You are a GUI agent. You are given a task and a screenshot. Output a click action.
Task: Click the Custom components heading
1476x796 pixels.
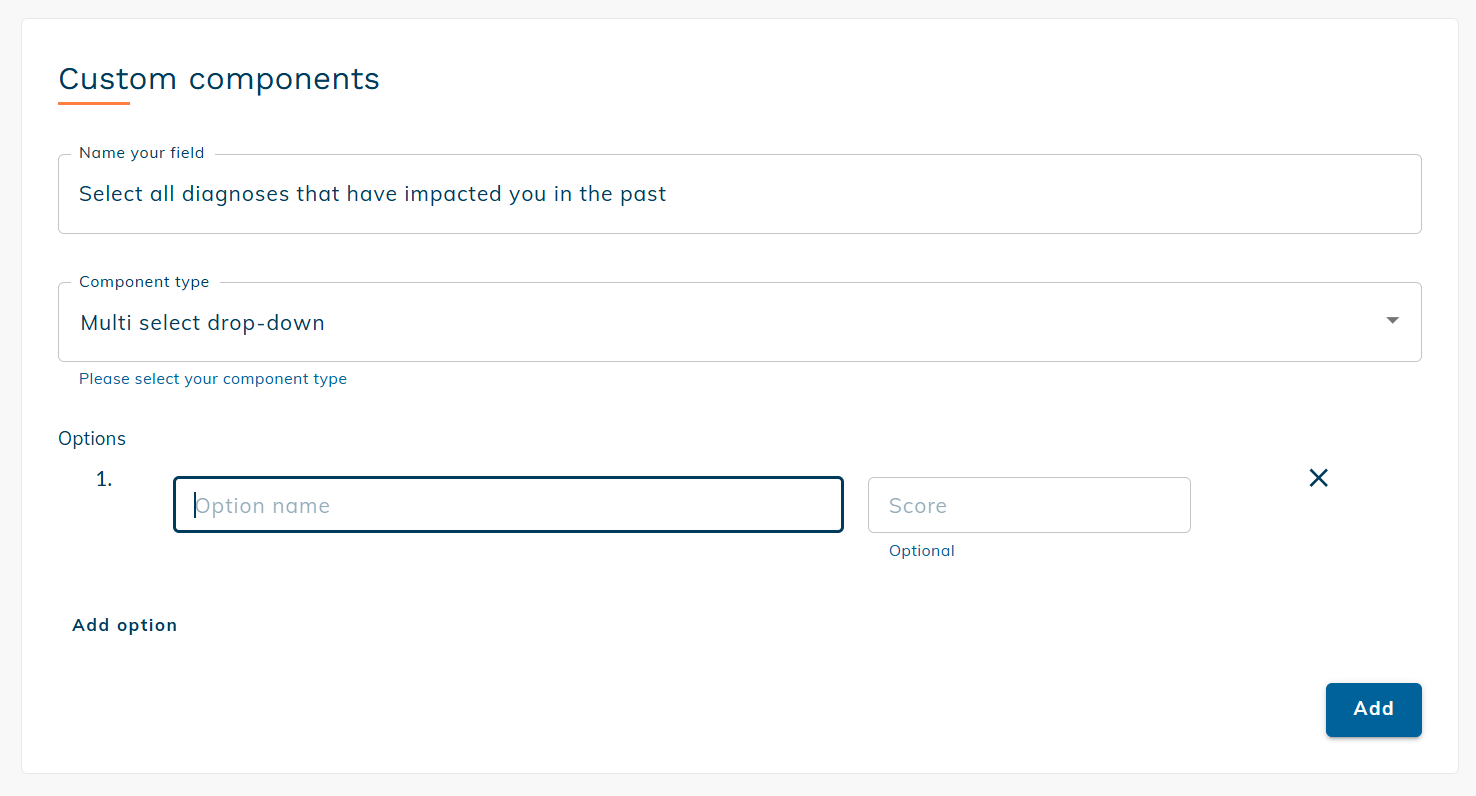click(219, 79)
